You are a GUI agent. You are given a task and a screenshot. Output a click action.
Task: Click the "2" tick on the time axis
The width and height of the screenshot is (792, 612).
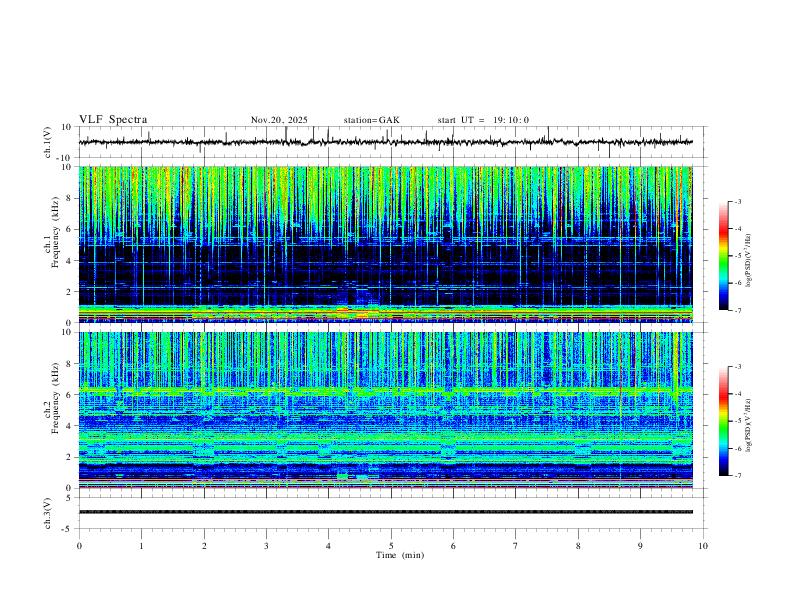pos(204,546)
